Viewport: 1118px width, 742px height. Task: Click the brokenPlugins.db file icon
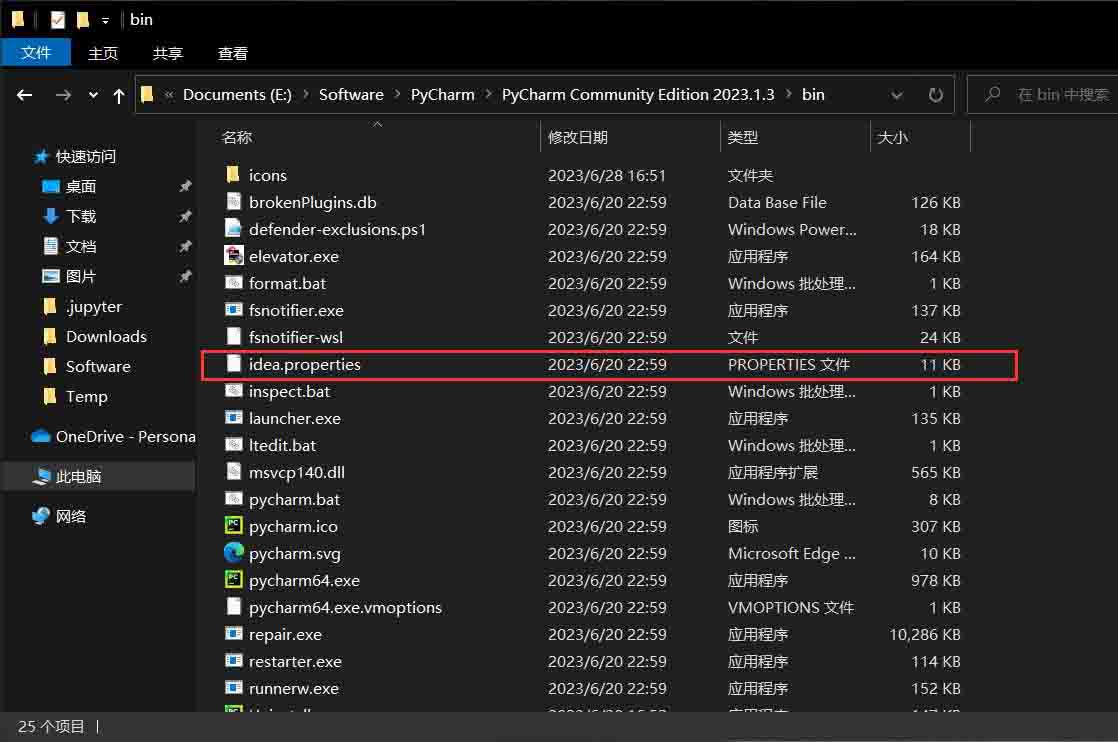coord(233,202)
